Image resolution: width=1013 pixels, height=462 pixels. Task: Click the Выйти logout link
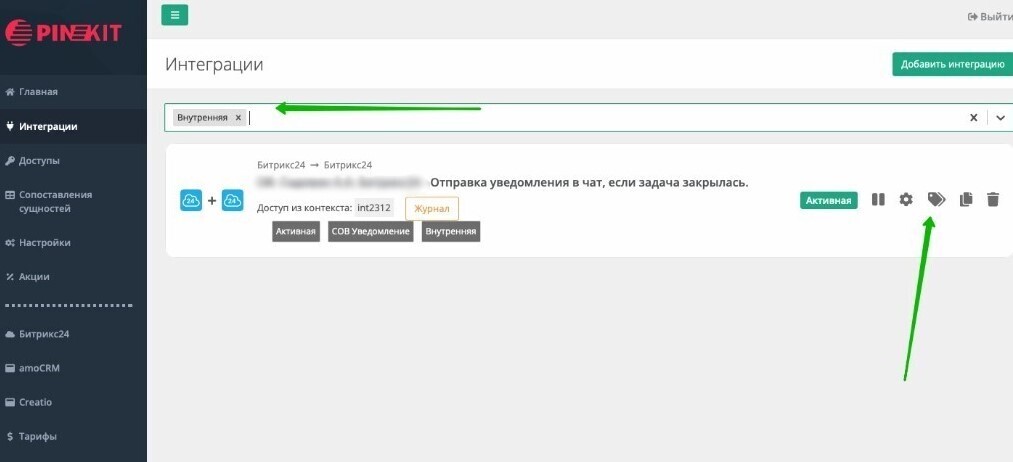coord(988,17)
